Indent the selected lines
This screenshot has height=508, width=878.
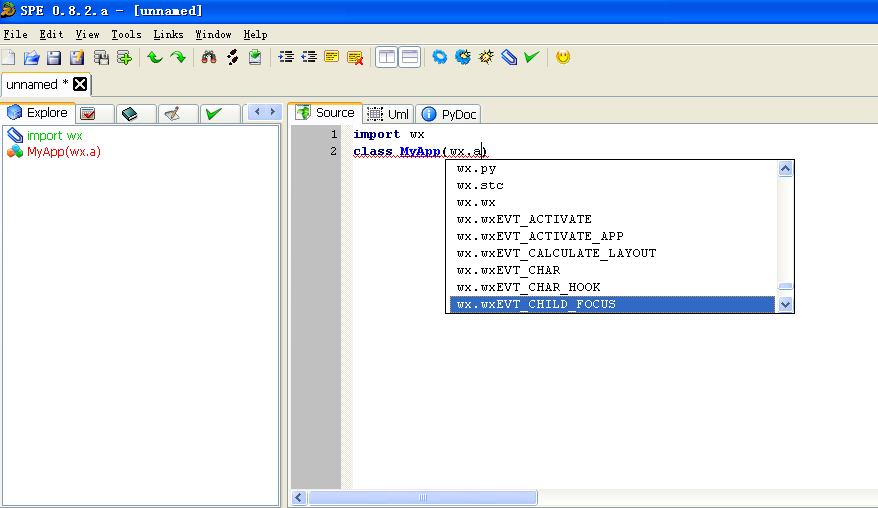point(286,57)
